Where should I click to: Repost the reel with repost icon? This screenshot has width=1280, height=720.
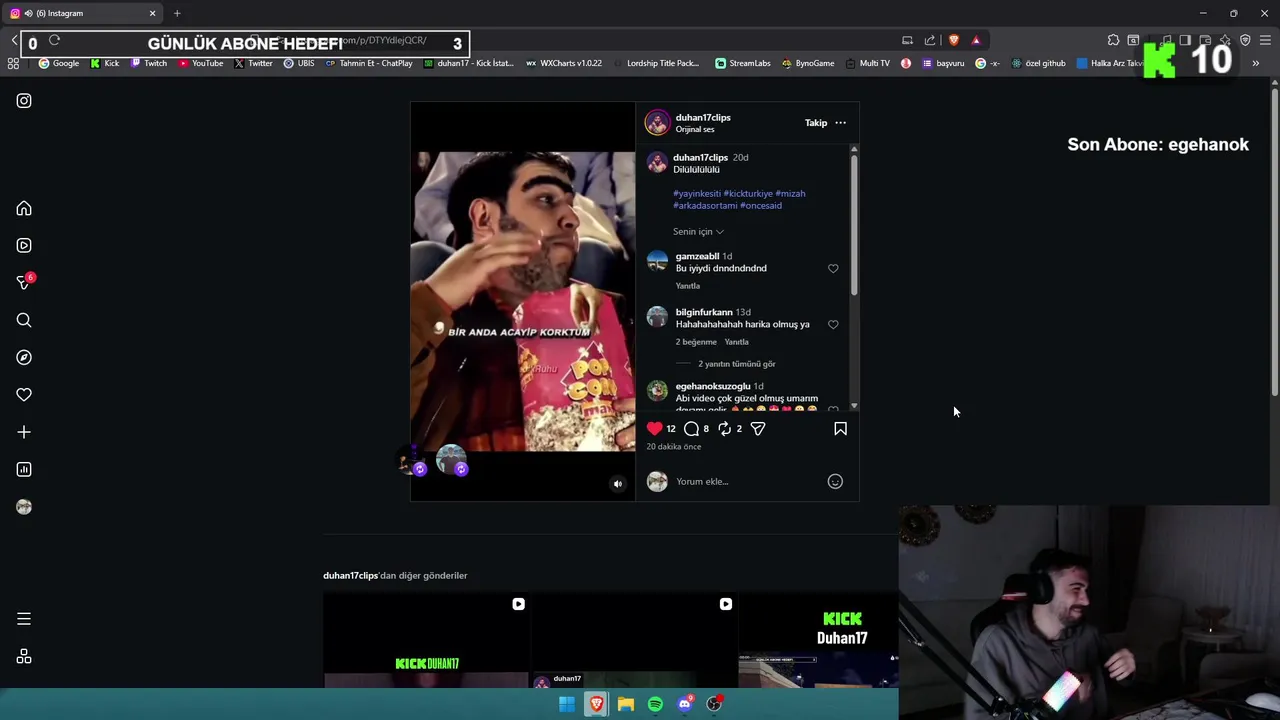(725, 428)
